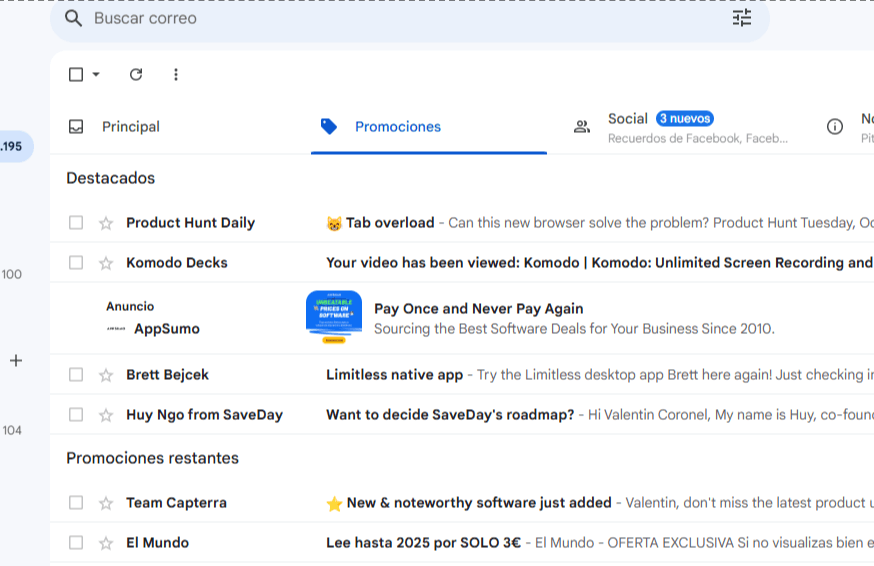Open the Pay Once and Never Pay Again ad
The image size is (874, 566).
(x=478, y=308)
